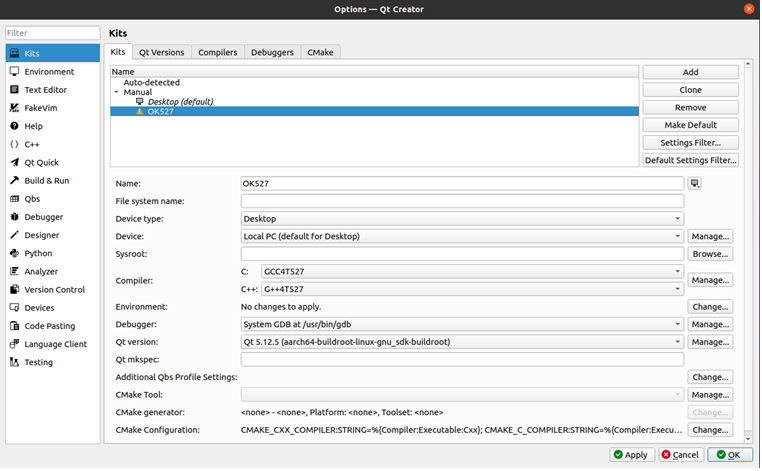Switch to the Qt Versions tab

[161, 52]
